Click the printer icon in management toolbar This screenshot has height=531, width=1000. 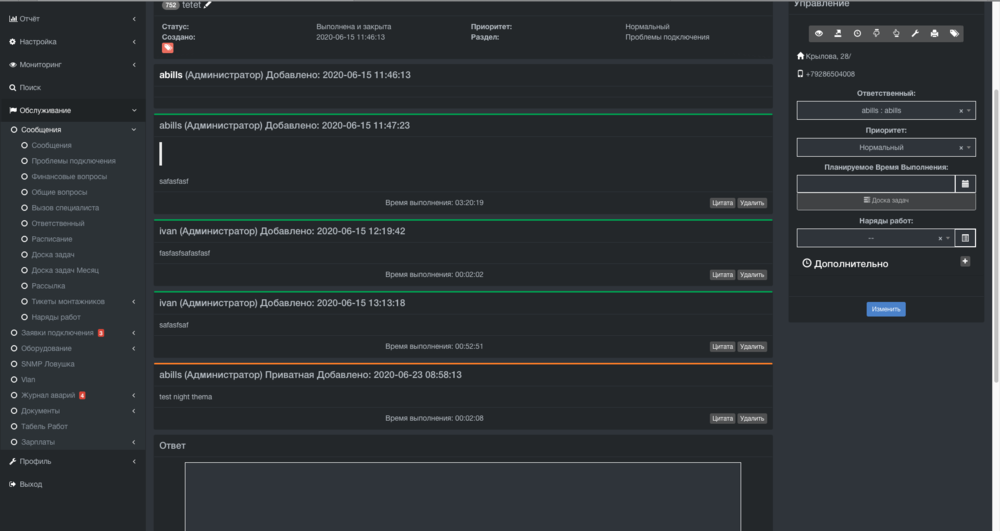tap(934, 33)
